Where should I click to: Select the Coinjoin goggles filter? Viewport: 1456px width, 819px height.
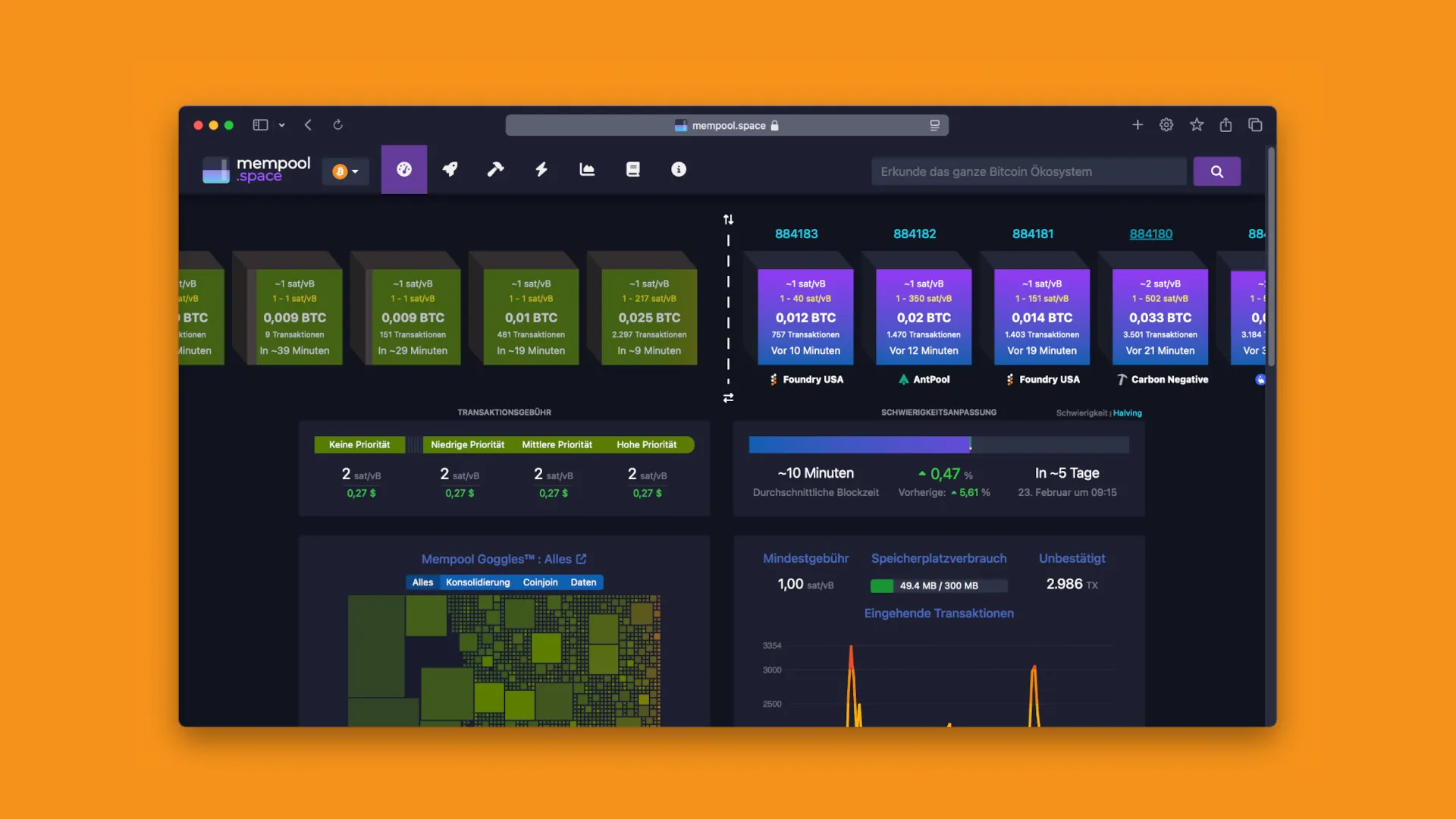click(x=540, y=582)
